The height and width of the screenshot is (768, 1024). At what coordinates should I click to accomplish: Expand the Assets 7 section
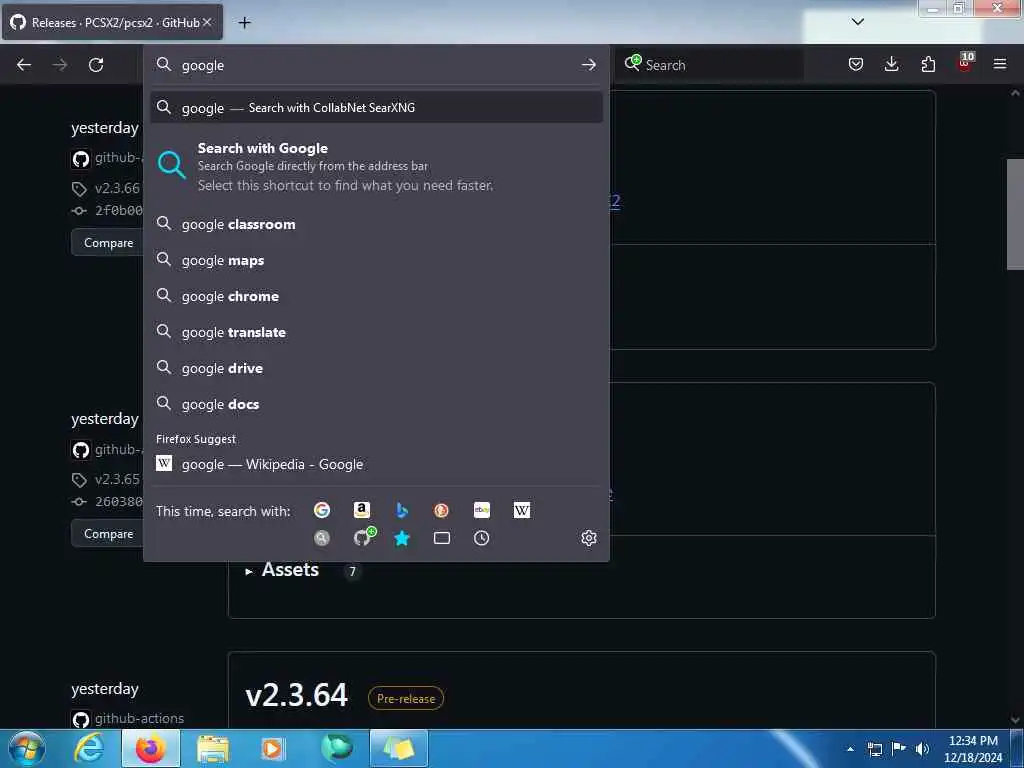click(291, 569)
